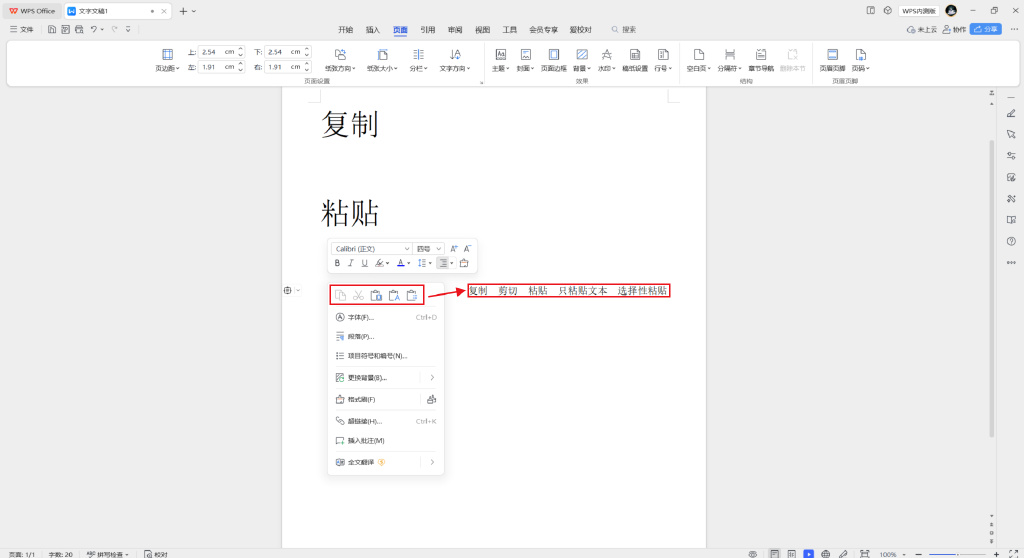Click the 水印 watermark icon

[607, 55]
